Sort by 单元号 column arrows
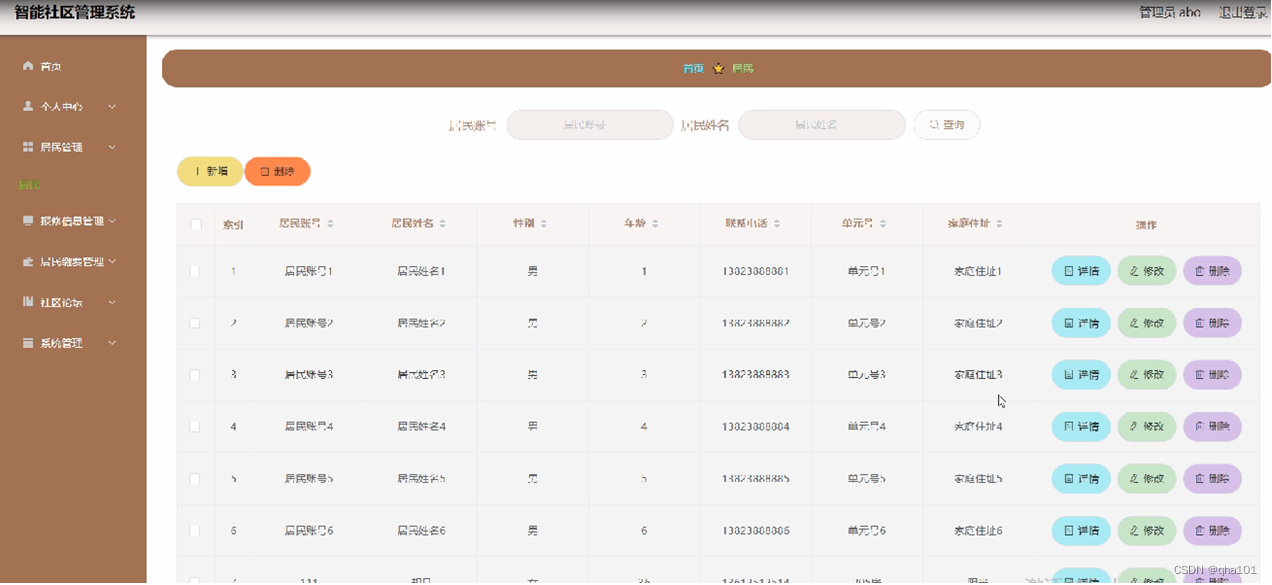The width and height of the screenshot is (1272, 585). tap(883, 224)
